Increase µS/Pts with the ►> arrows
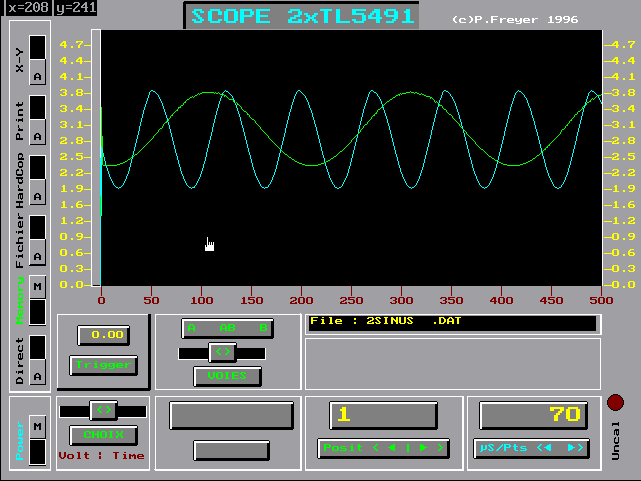Image resolution: width=641 pixels, height=481 pixels. (x=576, y=447)
